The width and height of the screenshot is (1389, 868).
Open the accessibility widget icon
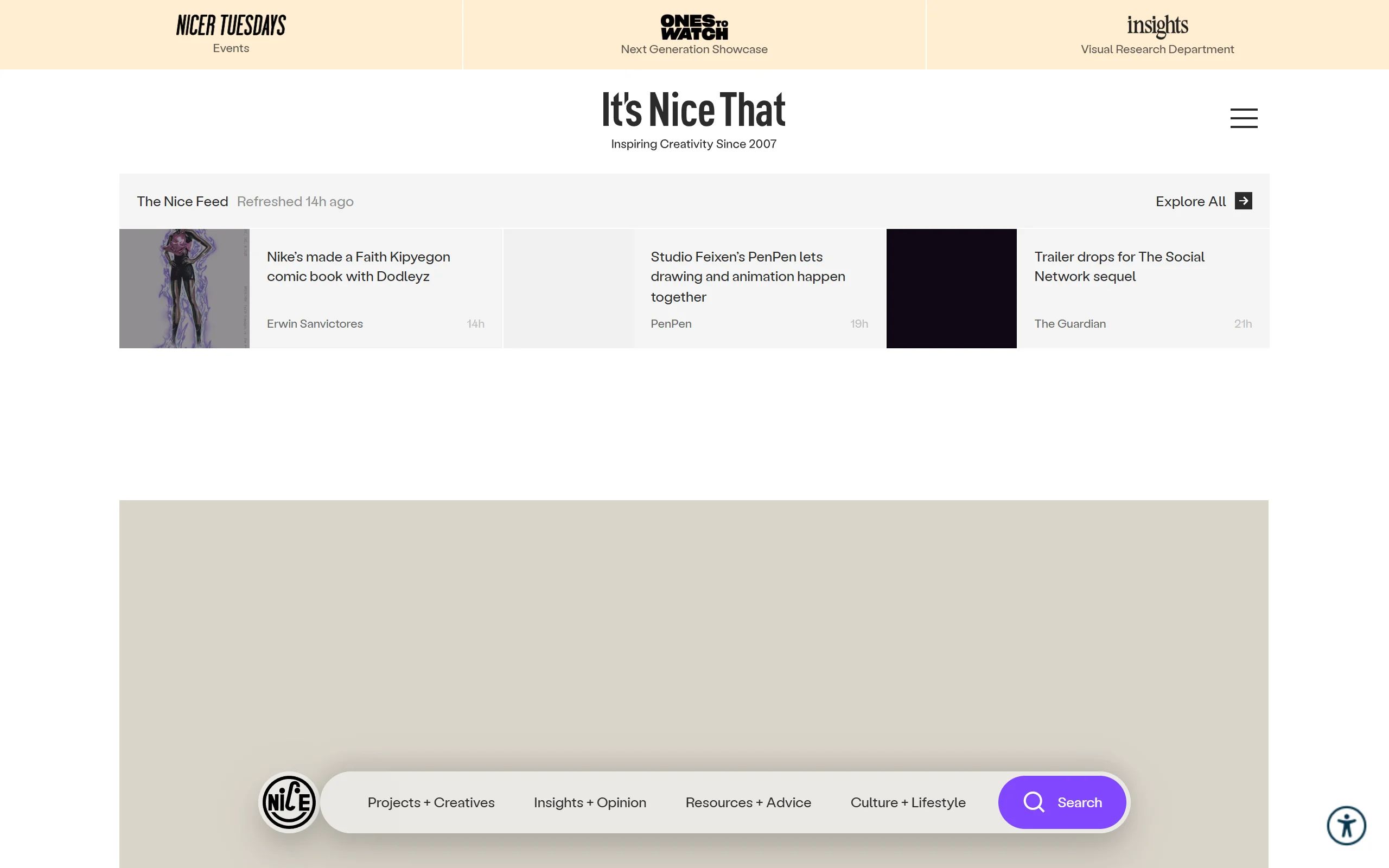[x=1346, y=826]
